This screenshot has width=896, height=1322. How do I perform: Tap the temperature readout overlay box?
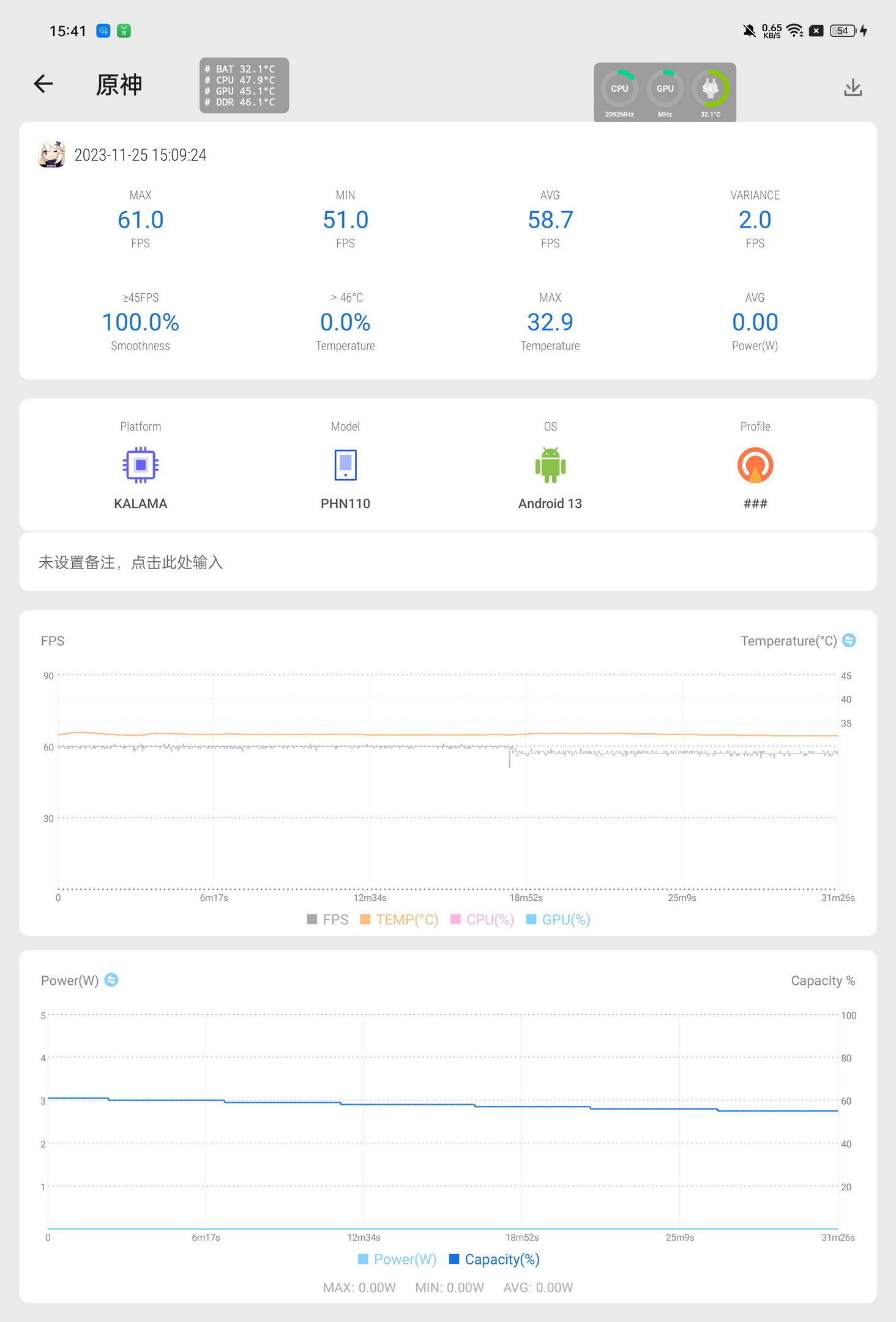coord(244,86)
